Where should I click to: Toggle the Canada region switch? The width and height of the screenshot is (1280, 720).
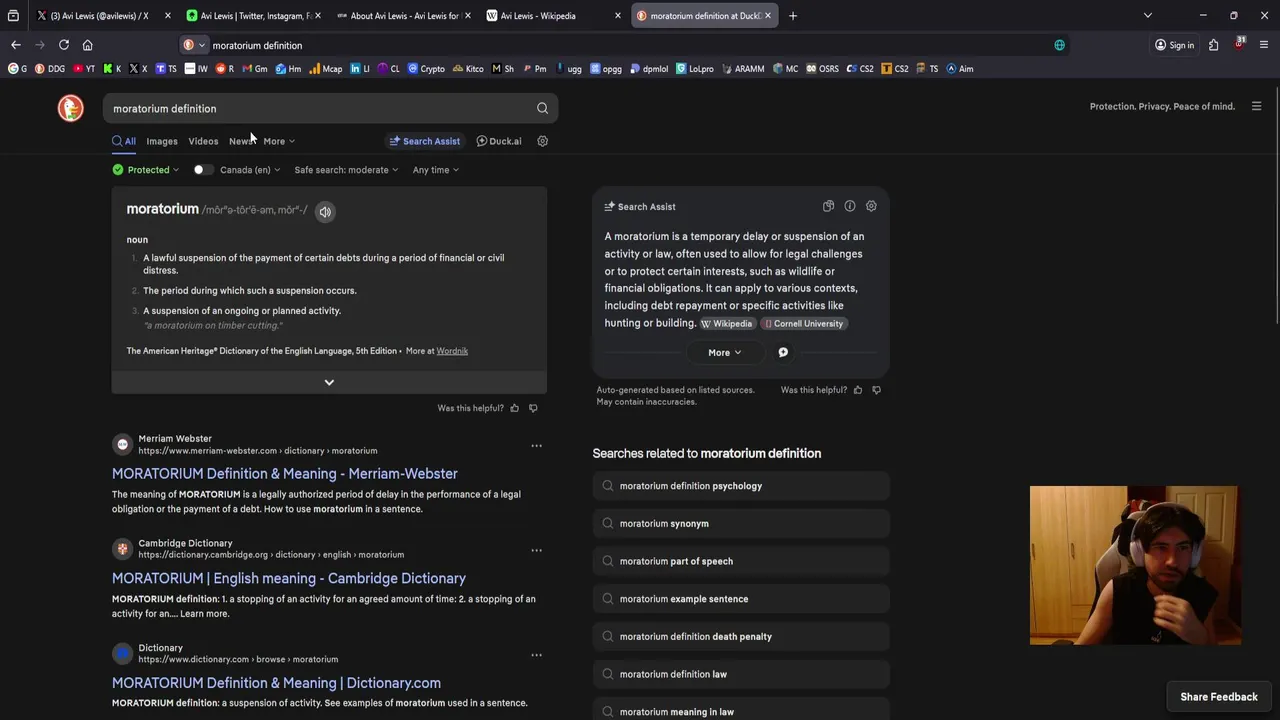(202, 170)
